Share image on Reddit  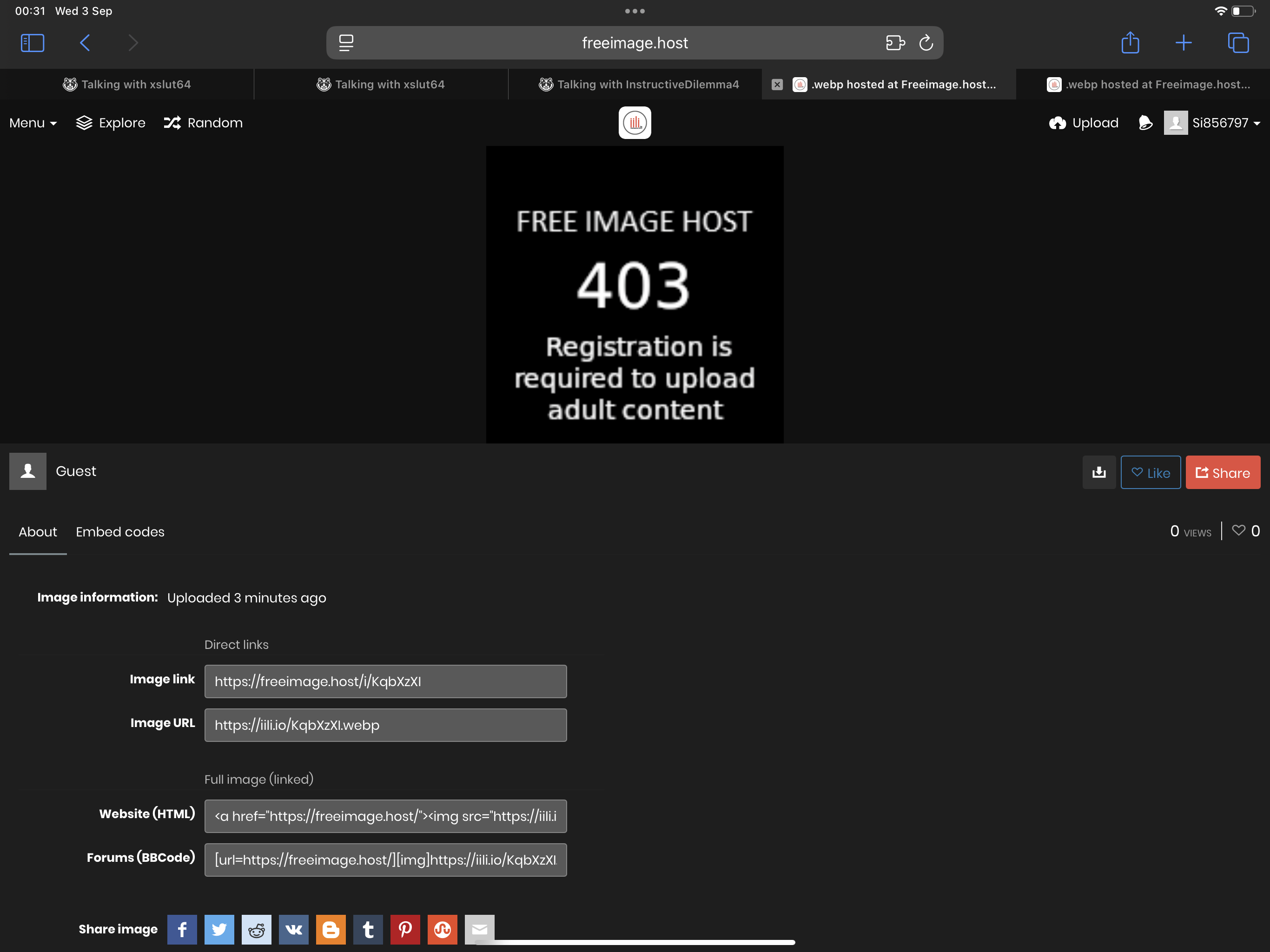(257, 930)
